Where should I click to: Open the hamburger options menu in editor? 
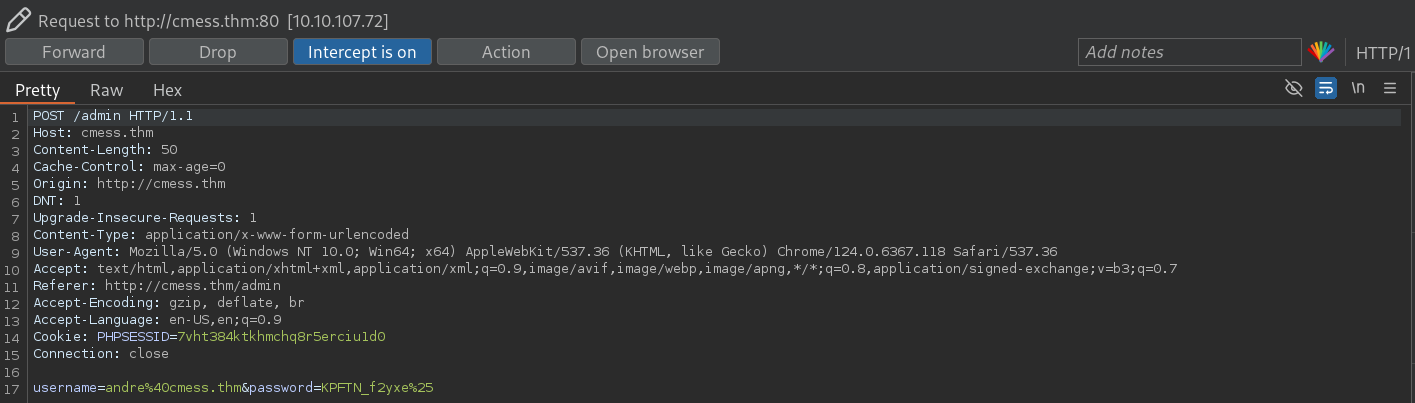tap(1390, 88)
